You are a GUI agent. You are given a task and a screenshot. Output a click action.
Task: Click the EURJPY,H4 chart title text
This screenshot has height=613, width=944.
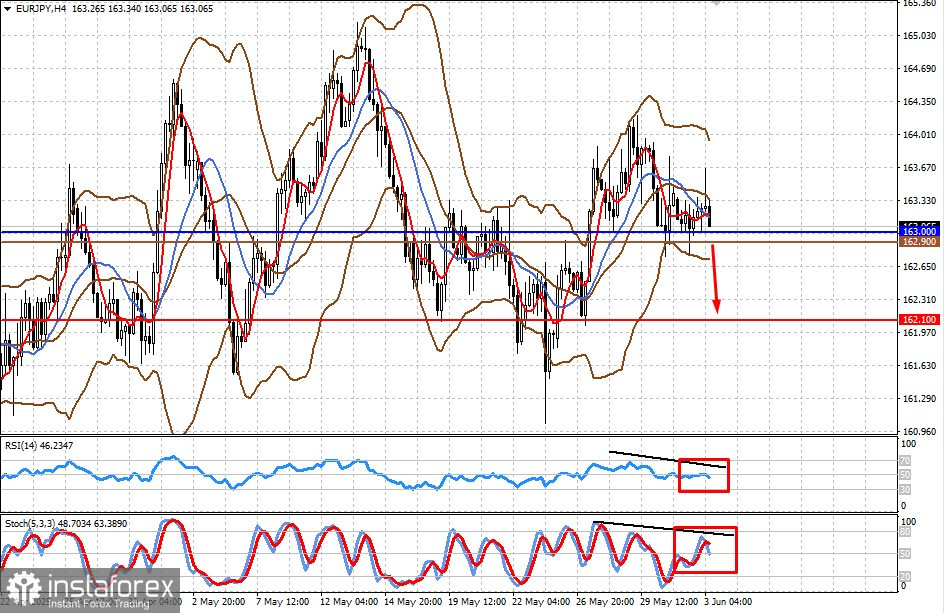click(x=40, y=9)
